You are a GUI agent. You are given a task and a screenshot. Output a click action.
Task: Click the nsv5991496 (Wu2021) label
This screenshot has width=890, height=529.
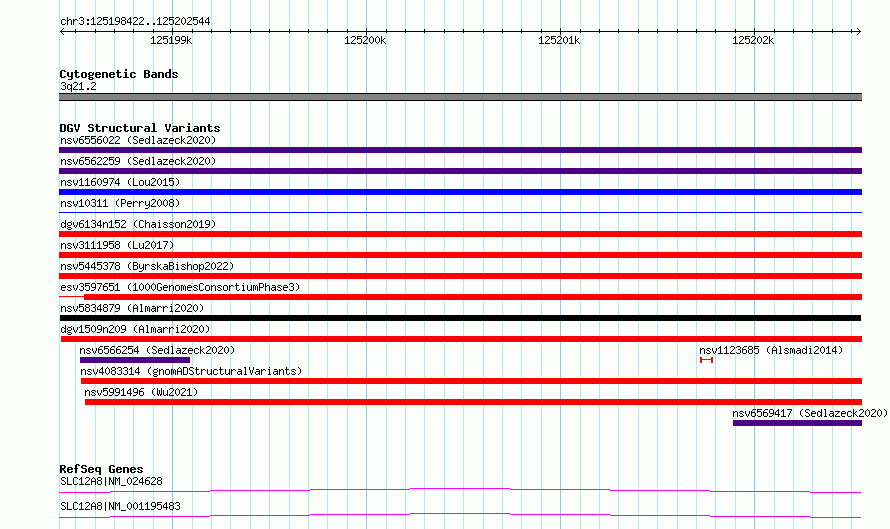coord(141,392)
